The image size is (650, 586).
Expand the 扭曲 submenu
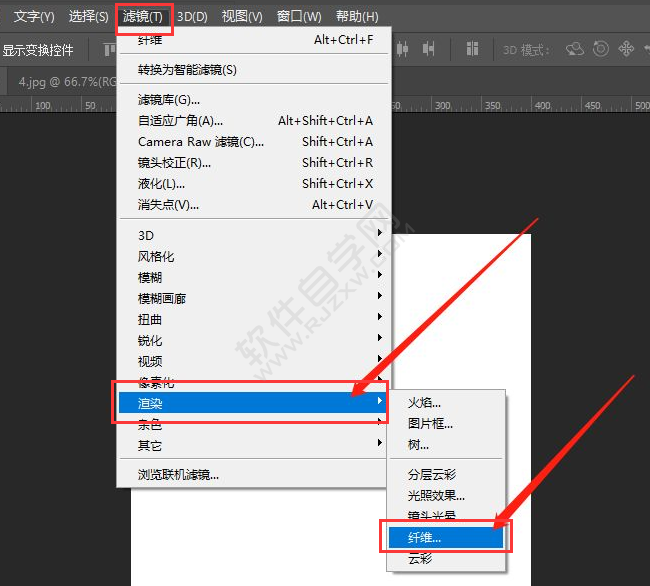coord(254,320)
